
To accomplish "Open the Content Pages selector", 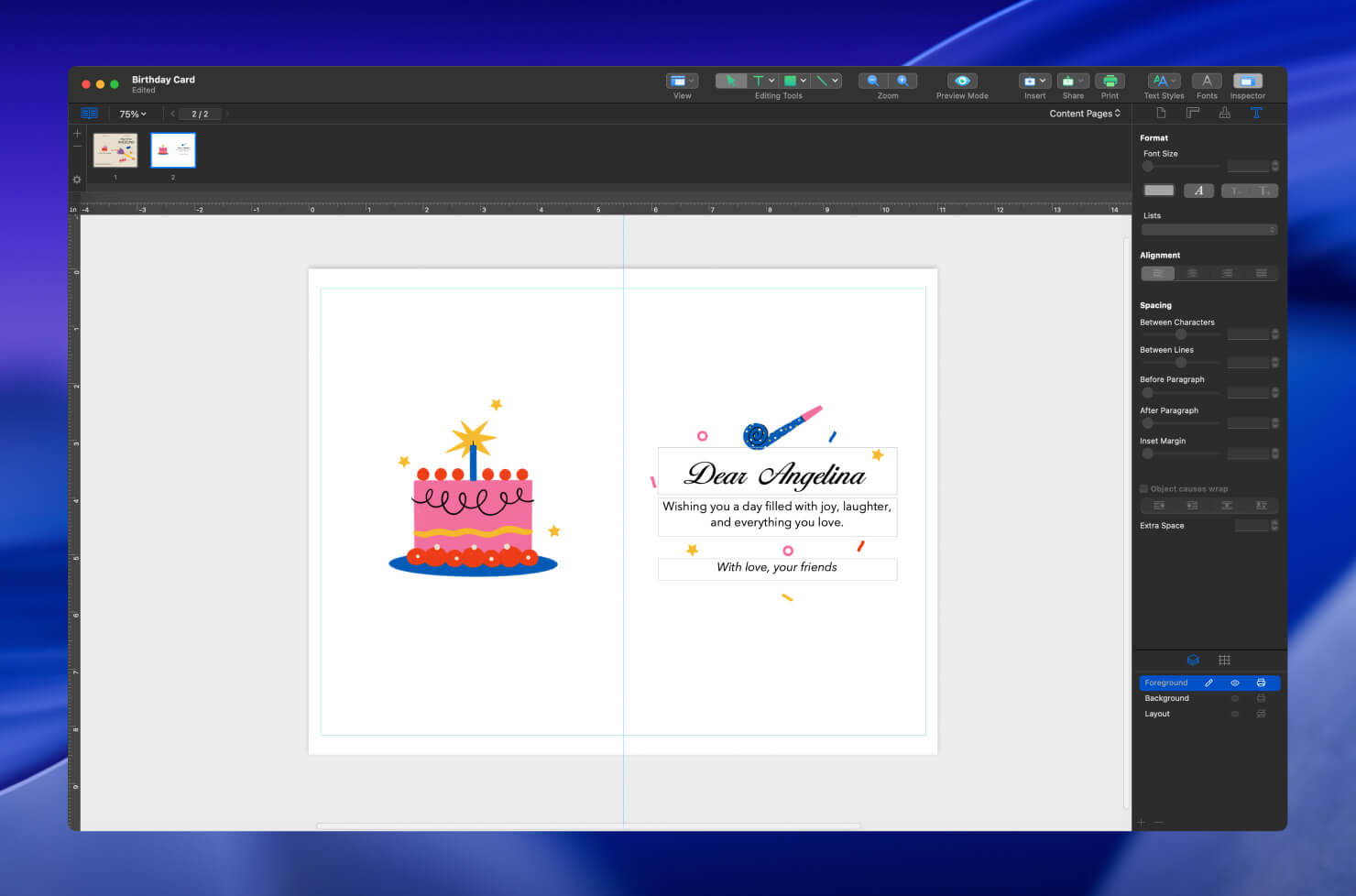I will point(1085,113).
